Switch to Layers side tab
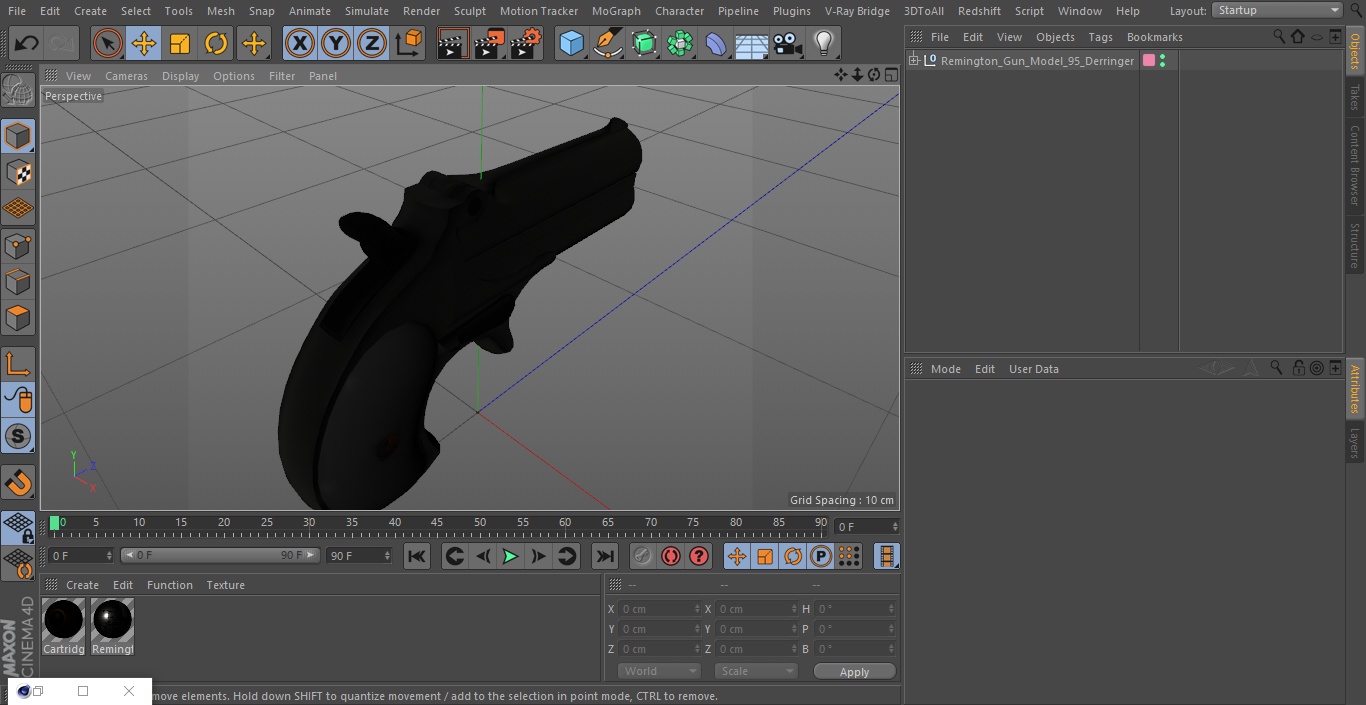 tap(1355, 443)
